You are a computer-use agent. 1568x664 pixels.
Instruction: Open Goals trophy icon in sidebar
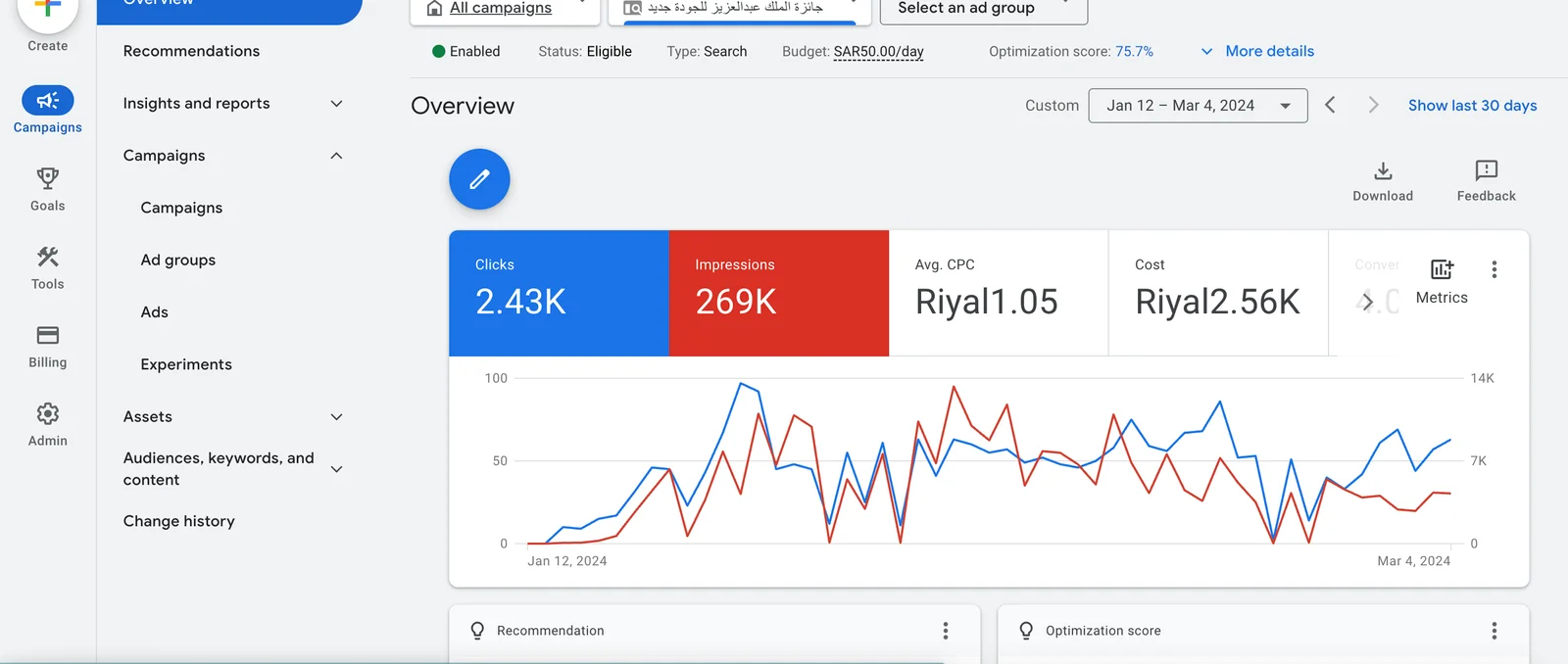[x=47, y=179]
